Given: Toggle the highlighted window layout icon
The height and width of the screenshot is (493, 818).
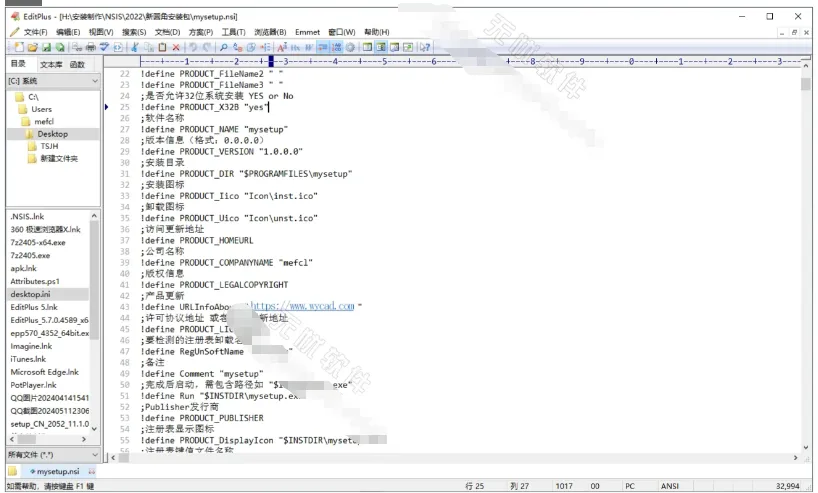Looking at the screenshot, I should click(381, 47).
